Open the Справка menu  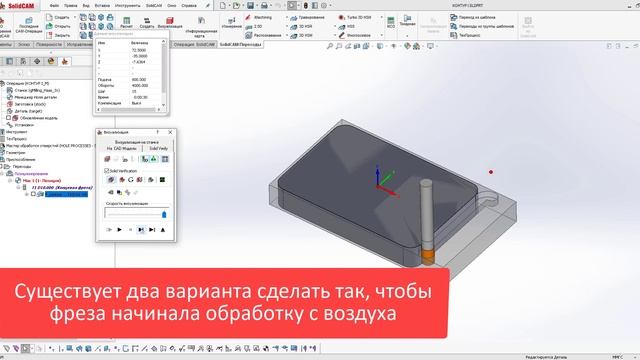(x=189, y=6)
